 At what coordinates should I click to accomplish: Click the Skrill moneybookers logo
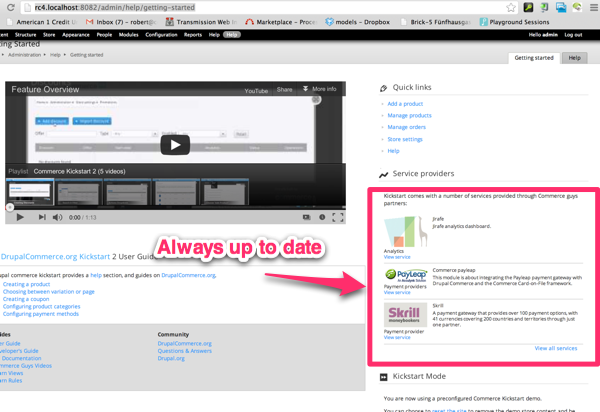pos(405,314)
